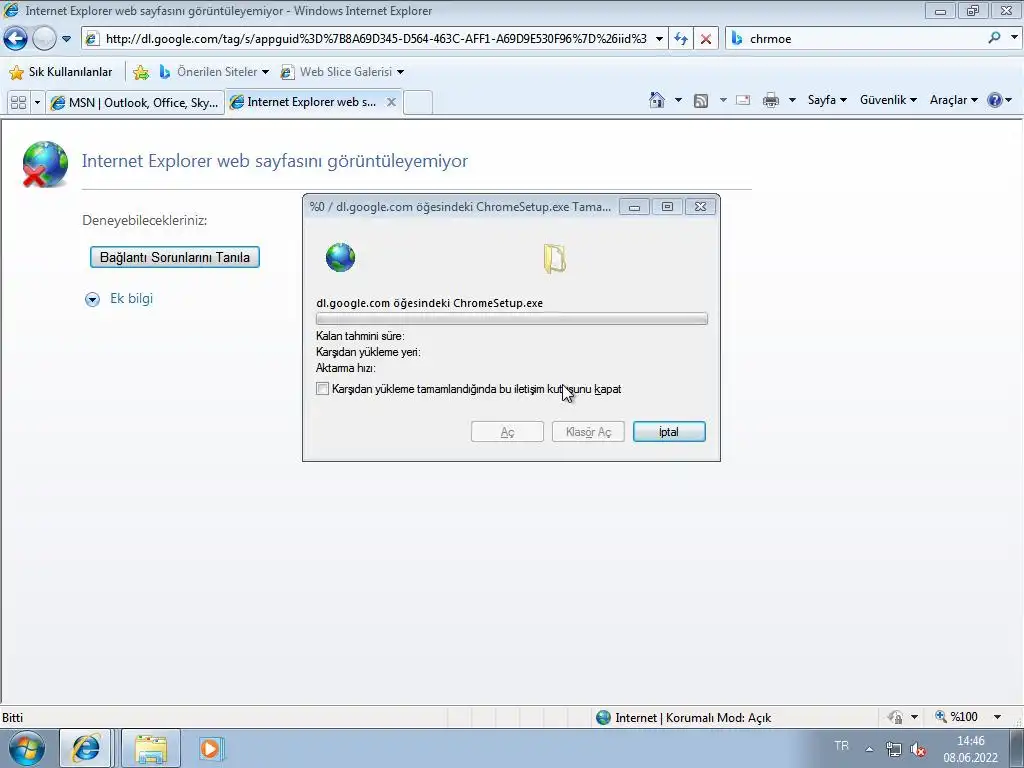Viewport: 1024px width, 768px height.
Task: Maximize the ChromeSetup download dialog
Action: tap(667, 207)
